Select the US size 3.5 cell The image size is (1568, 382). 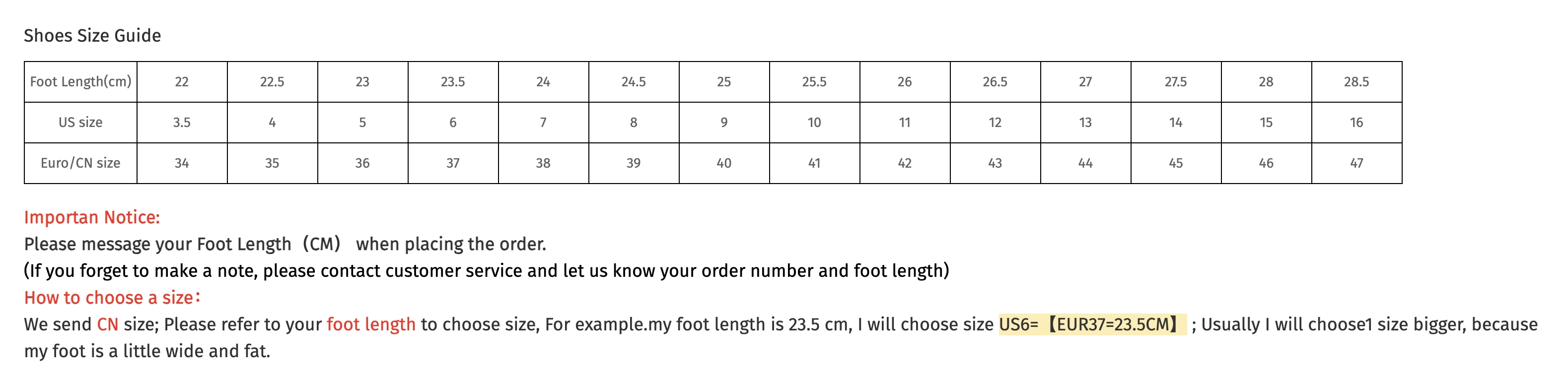pyautogui.click(x=181, y=122)
